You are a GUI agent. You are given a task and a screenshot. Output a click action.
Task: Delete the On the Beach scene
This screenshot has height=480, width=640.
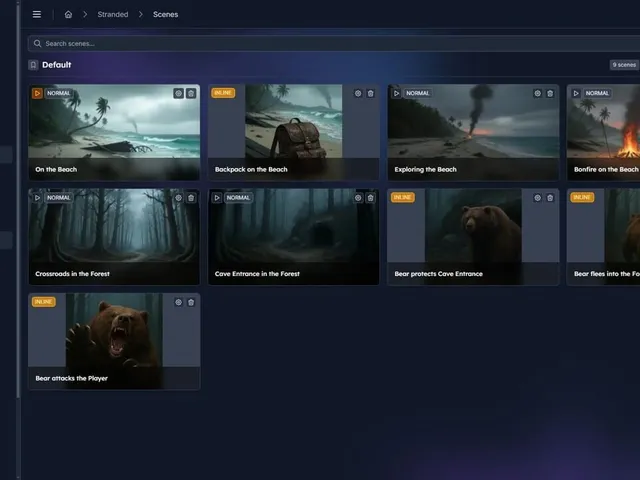(191, 93)
